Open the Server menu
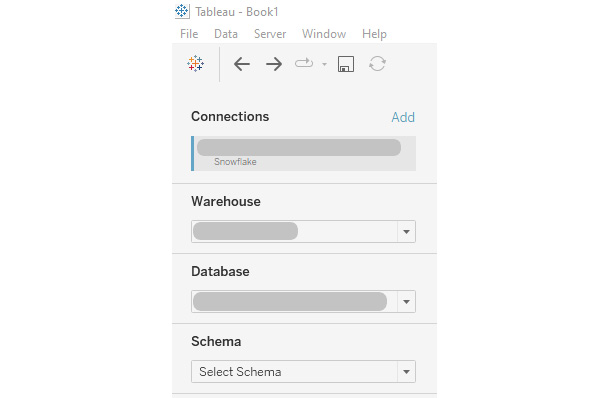The image size is (608, 398). [x=270, y=34]
